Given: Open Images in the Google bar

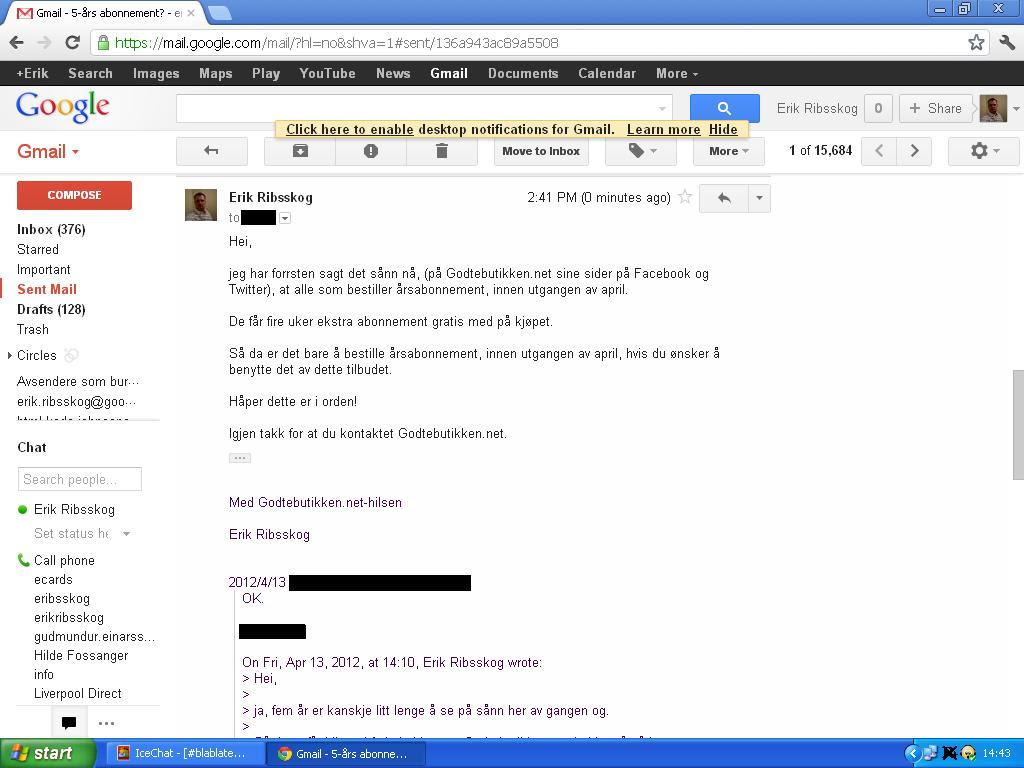Looking at the screenshot, I should pyautogui.click(x=156, y=73).
